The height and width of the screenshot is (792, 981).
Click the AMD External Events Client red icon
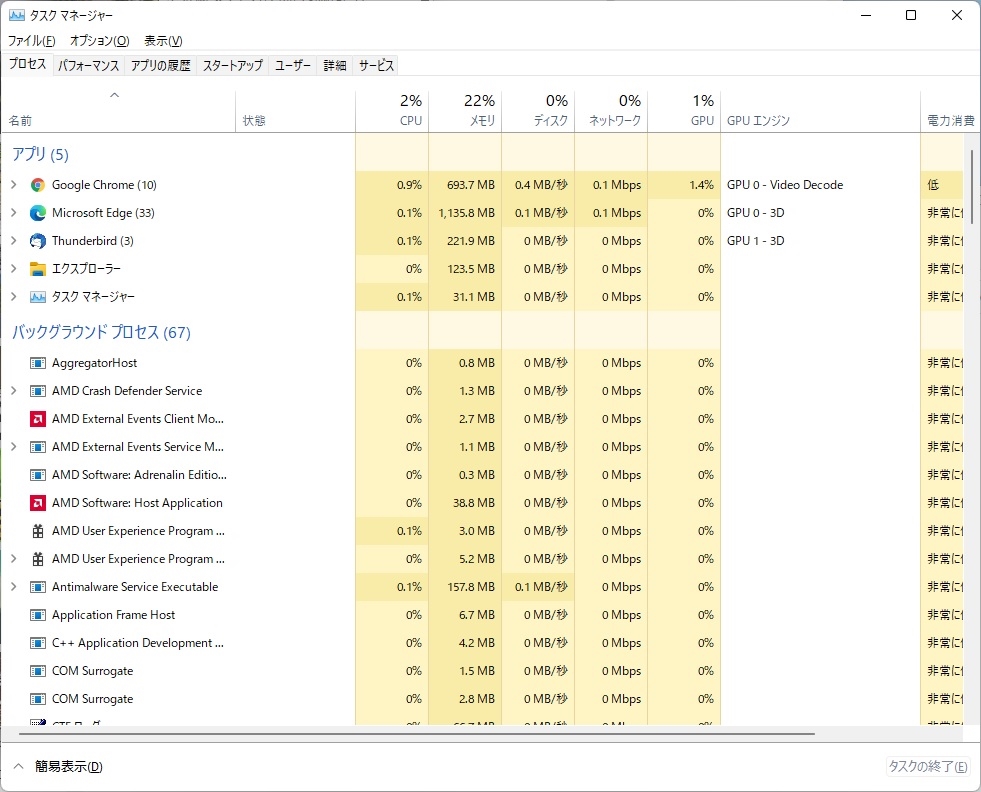[x=38, y=419]
